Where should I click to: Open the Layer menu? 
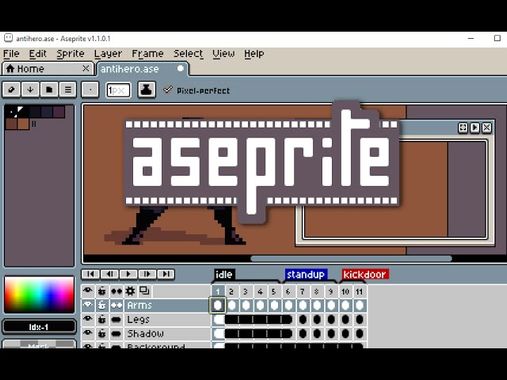(x=108, y=54)
